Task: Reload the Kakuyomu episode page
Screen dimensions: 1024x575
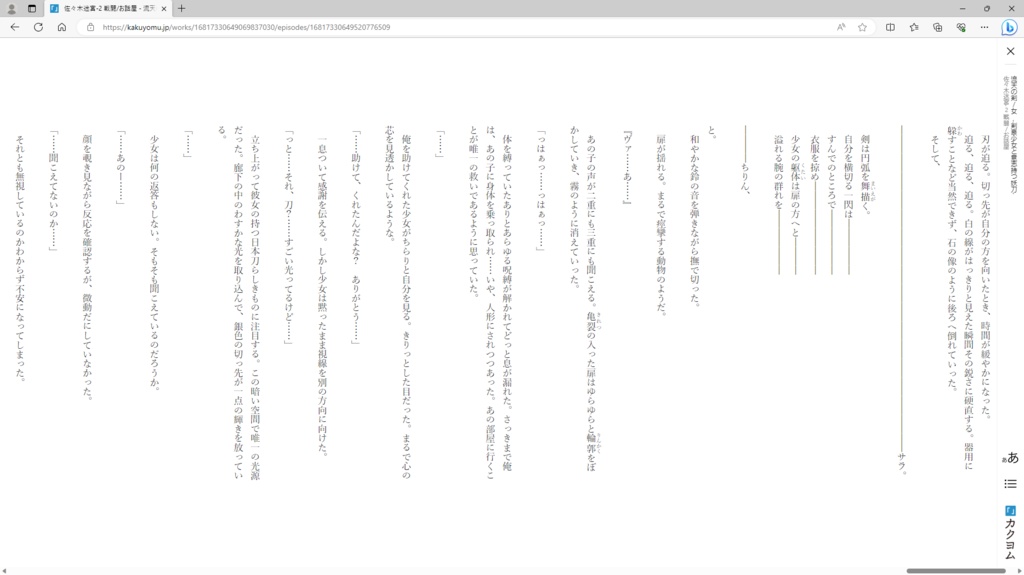Action: coord(38,27)
